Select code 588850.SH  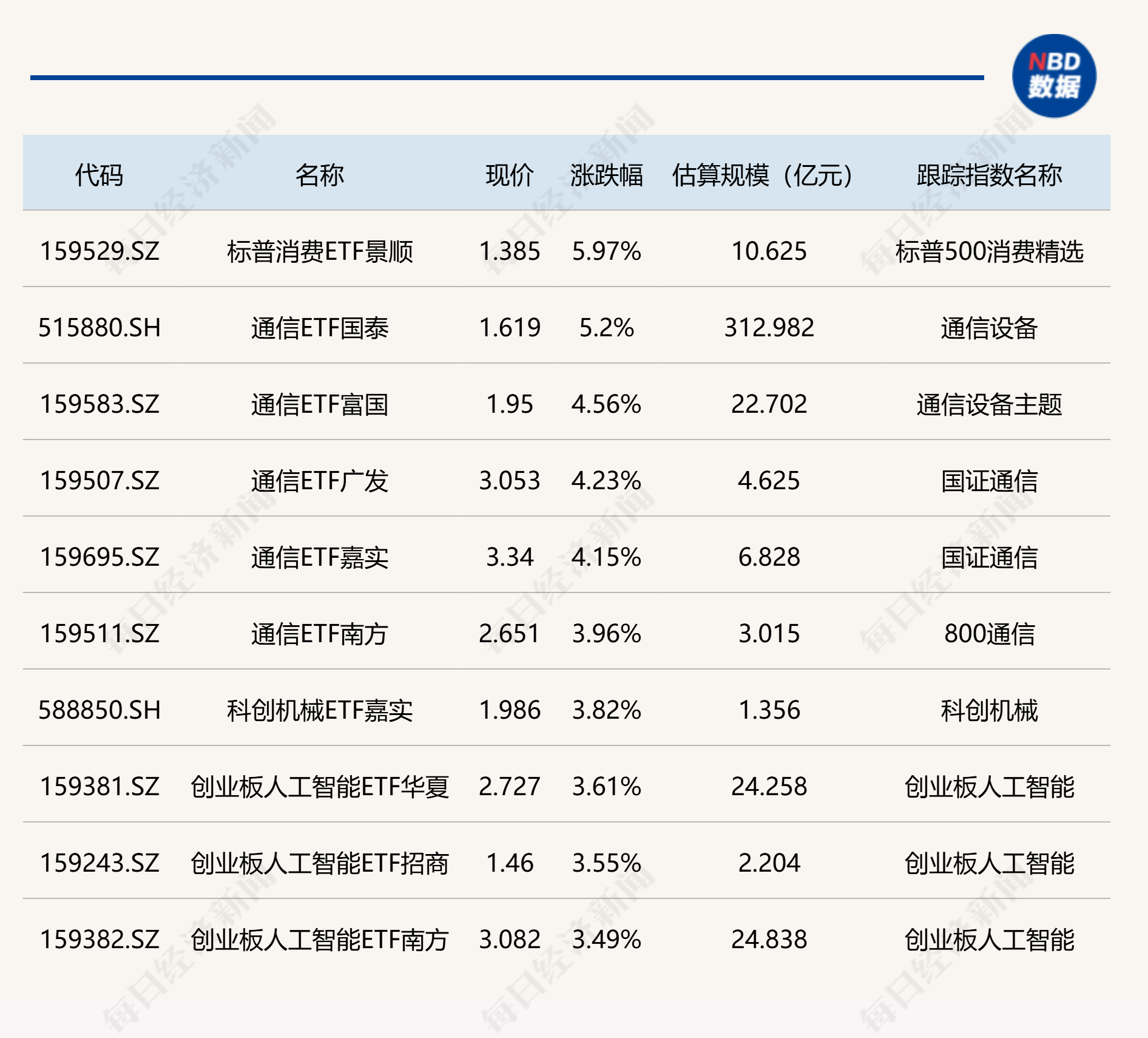click(x=100, y=710)
